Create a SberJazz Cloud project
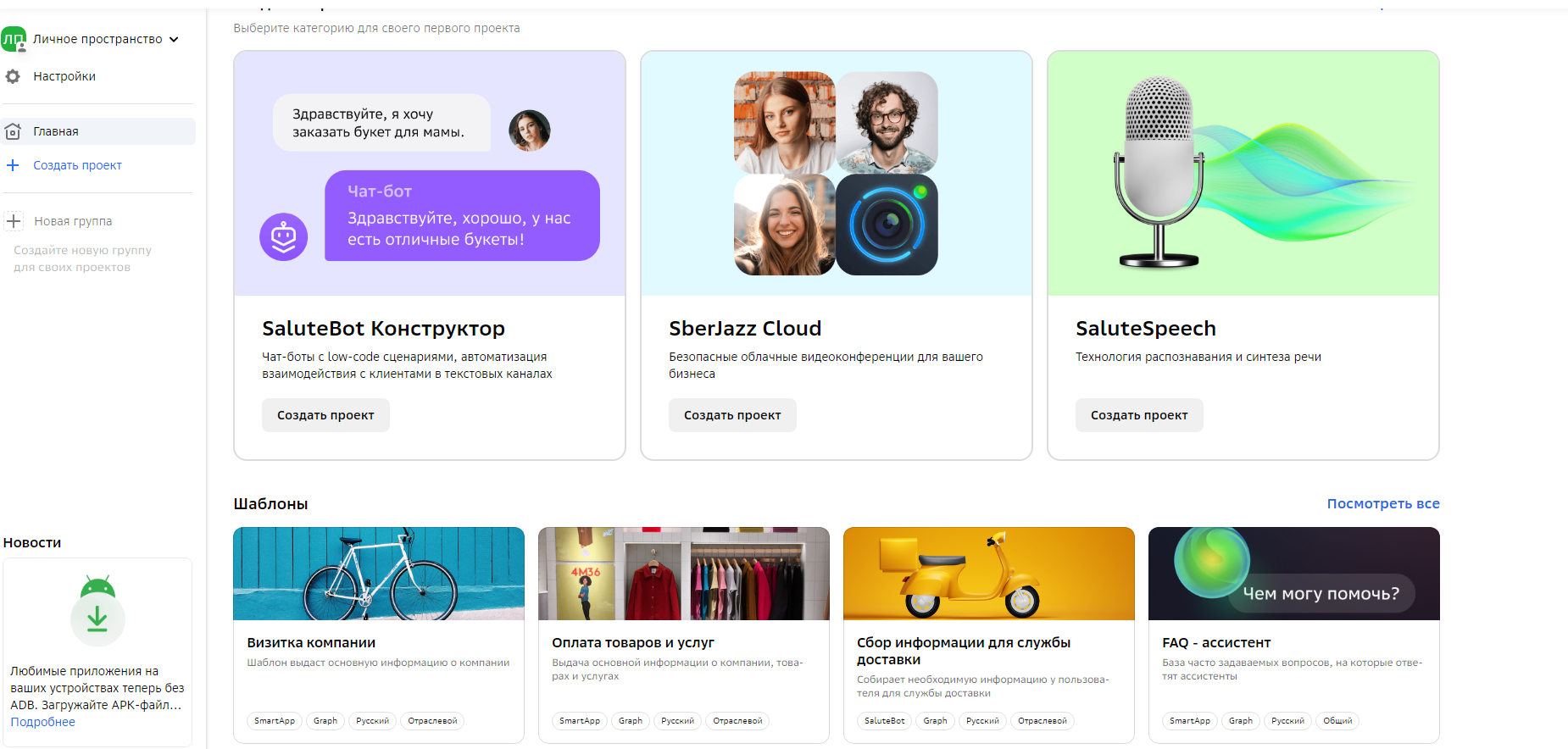Image resolution: width=1568 pixels, height=749 pixels. click(732, 415)
